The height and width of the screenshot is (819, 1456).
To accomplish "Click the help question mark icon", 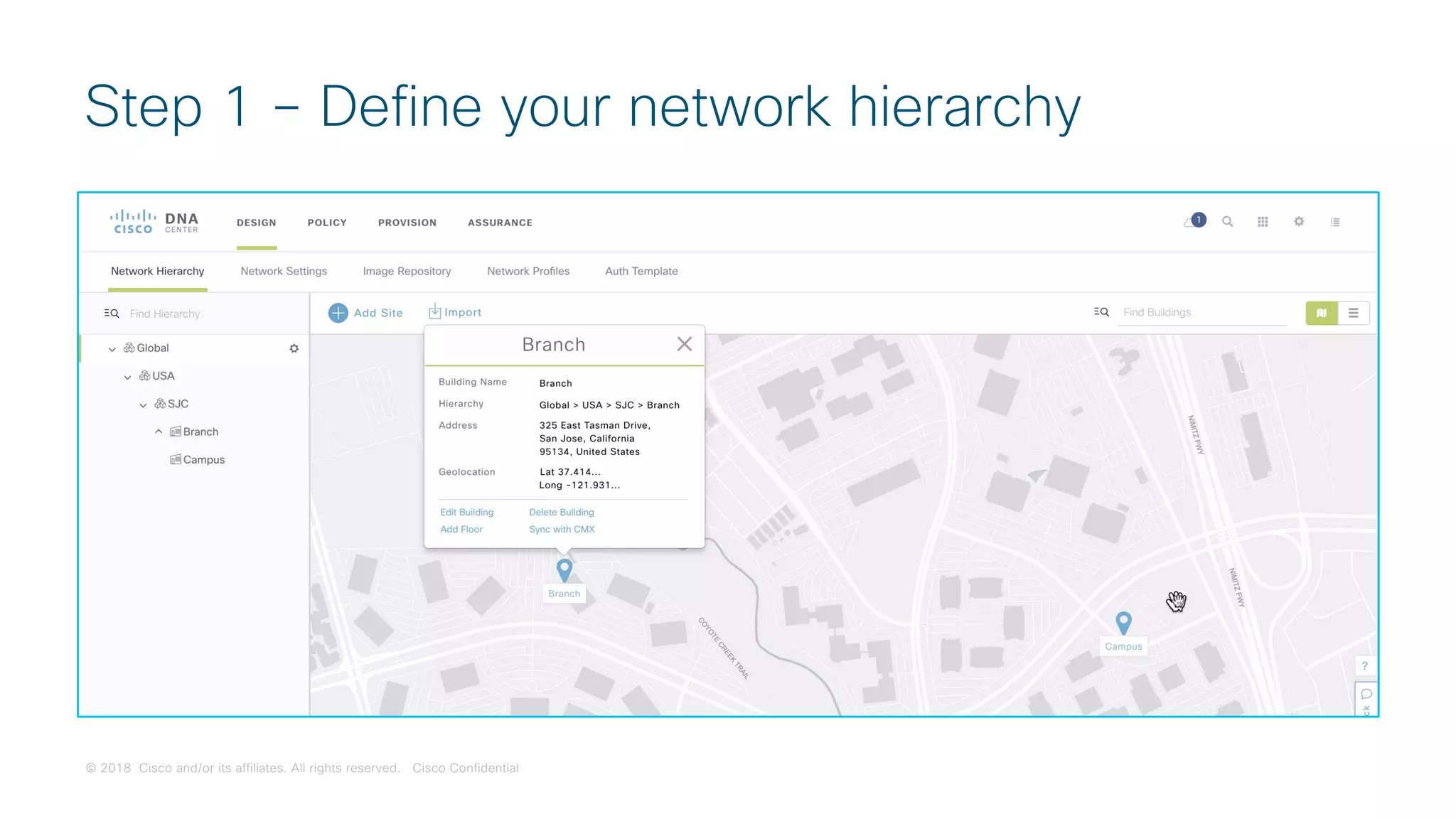I will coord(1365,666).
